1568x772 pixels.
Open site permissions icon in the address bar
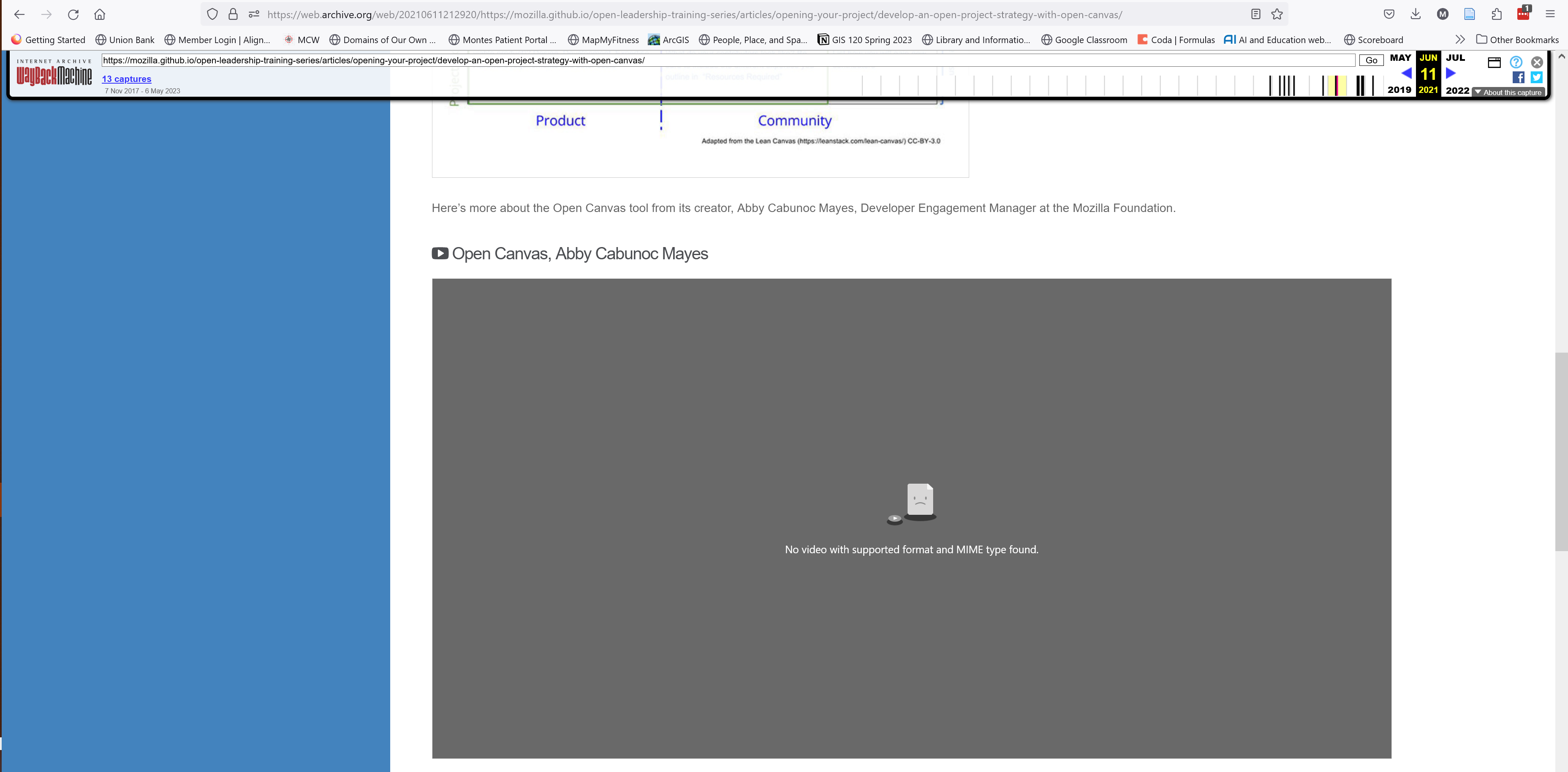(254, 14)
